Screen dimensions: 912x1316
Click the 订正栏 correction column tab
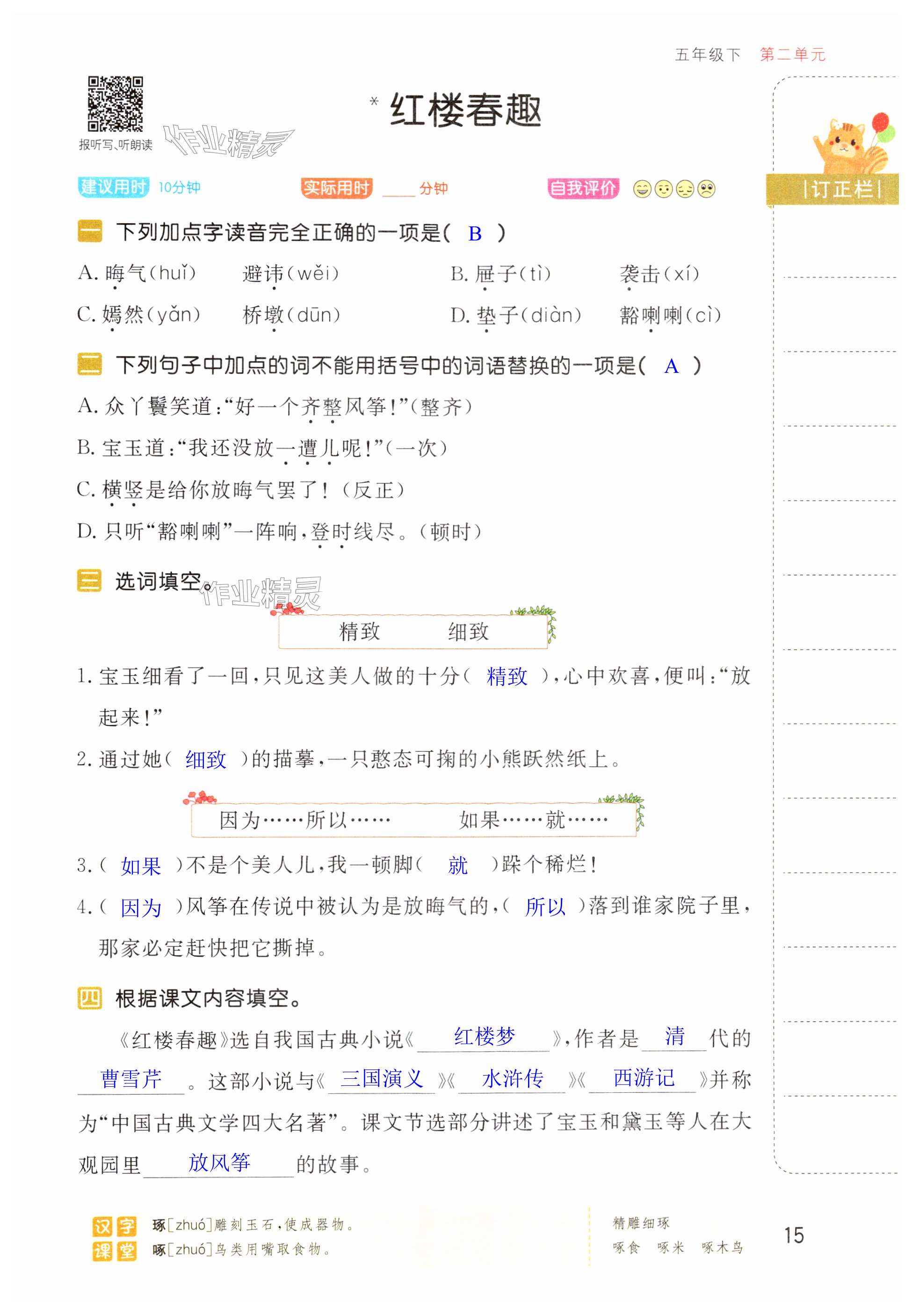(x=840, y=189)
